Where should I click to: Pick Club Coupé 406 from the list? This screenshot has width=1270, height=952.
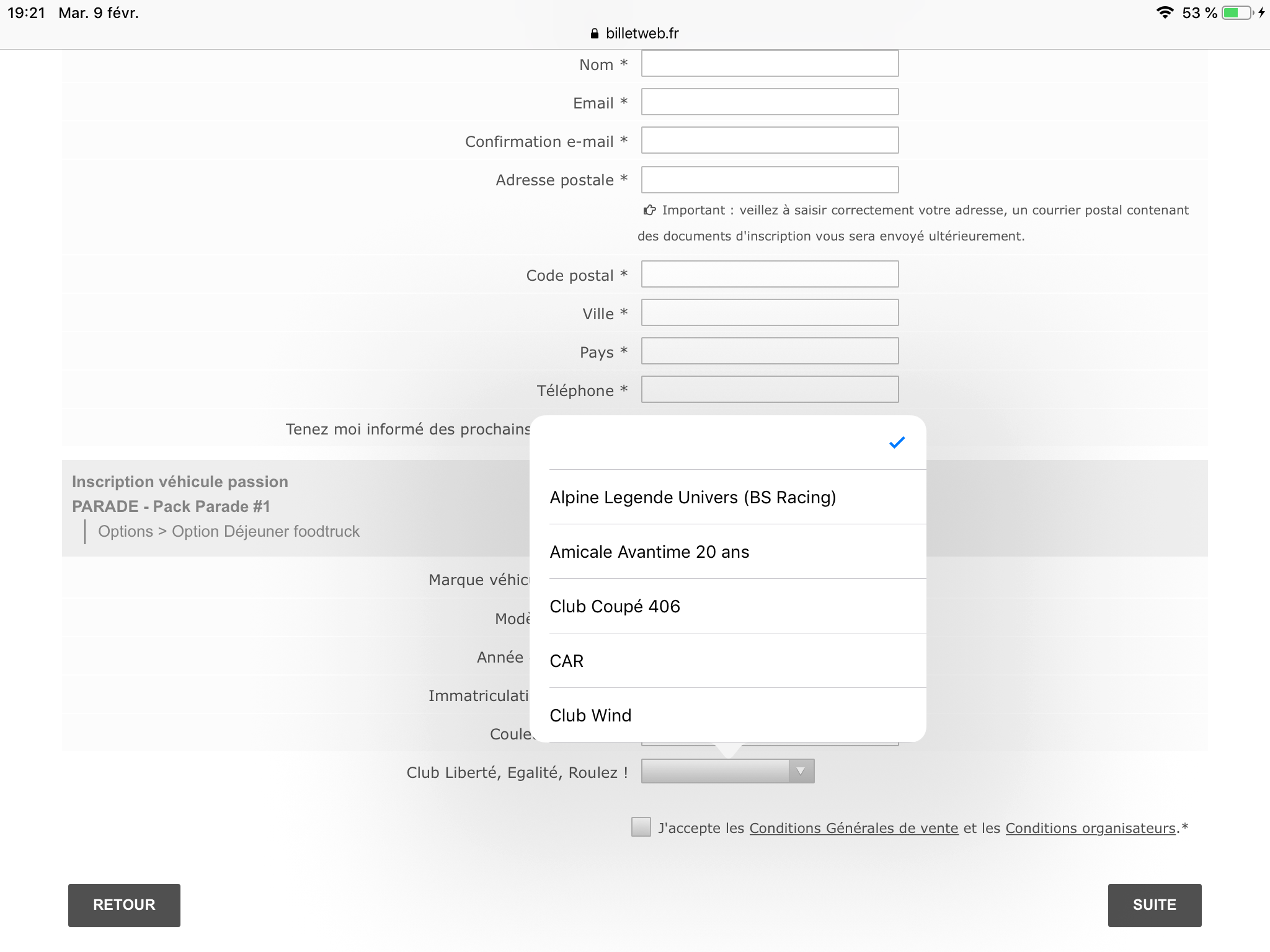615,606
